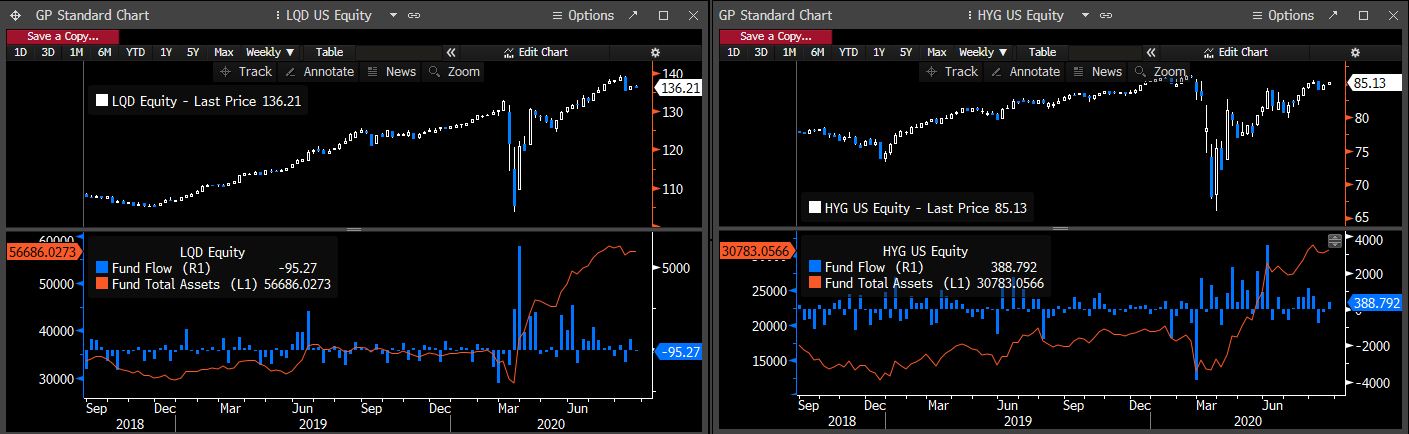This screenshot has width=1409, height=434.
Task: Collapse toolbar chevrons in LQD window
Action: 451,52
